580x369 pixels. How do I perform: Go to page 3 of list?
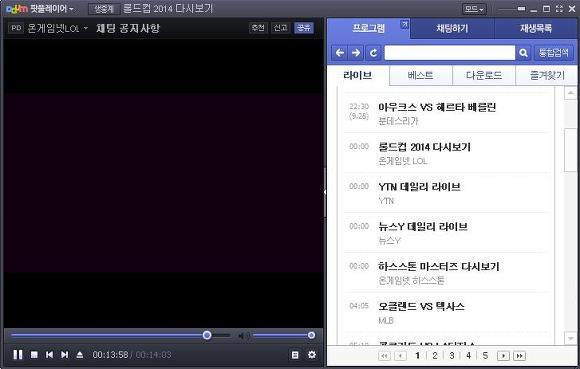point(452,356)
